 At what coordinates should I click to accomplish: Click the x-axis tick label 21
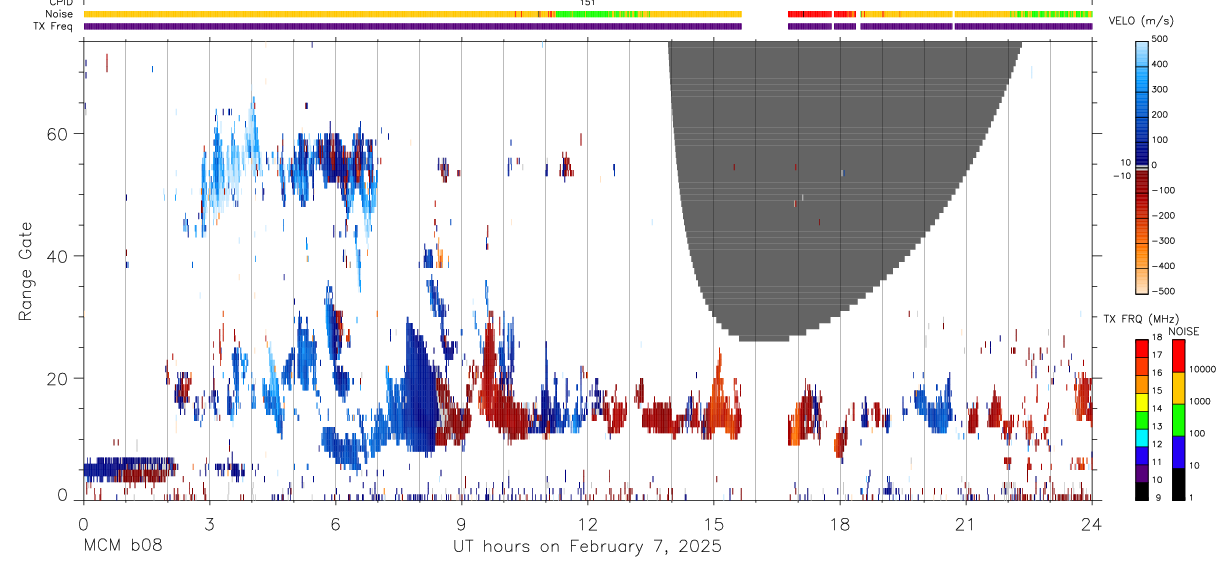point(965,524)
